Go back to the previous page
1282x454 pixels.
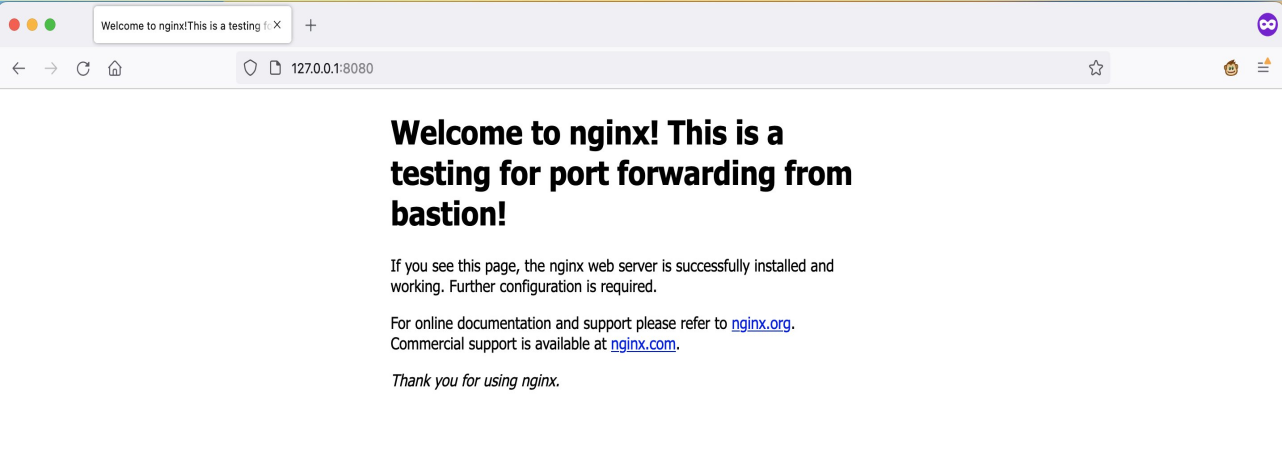18,69
